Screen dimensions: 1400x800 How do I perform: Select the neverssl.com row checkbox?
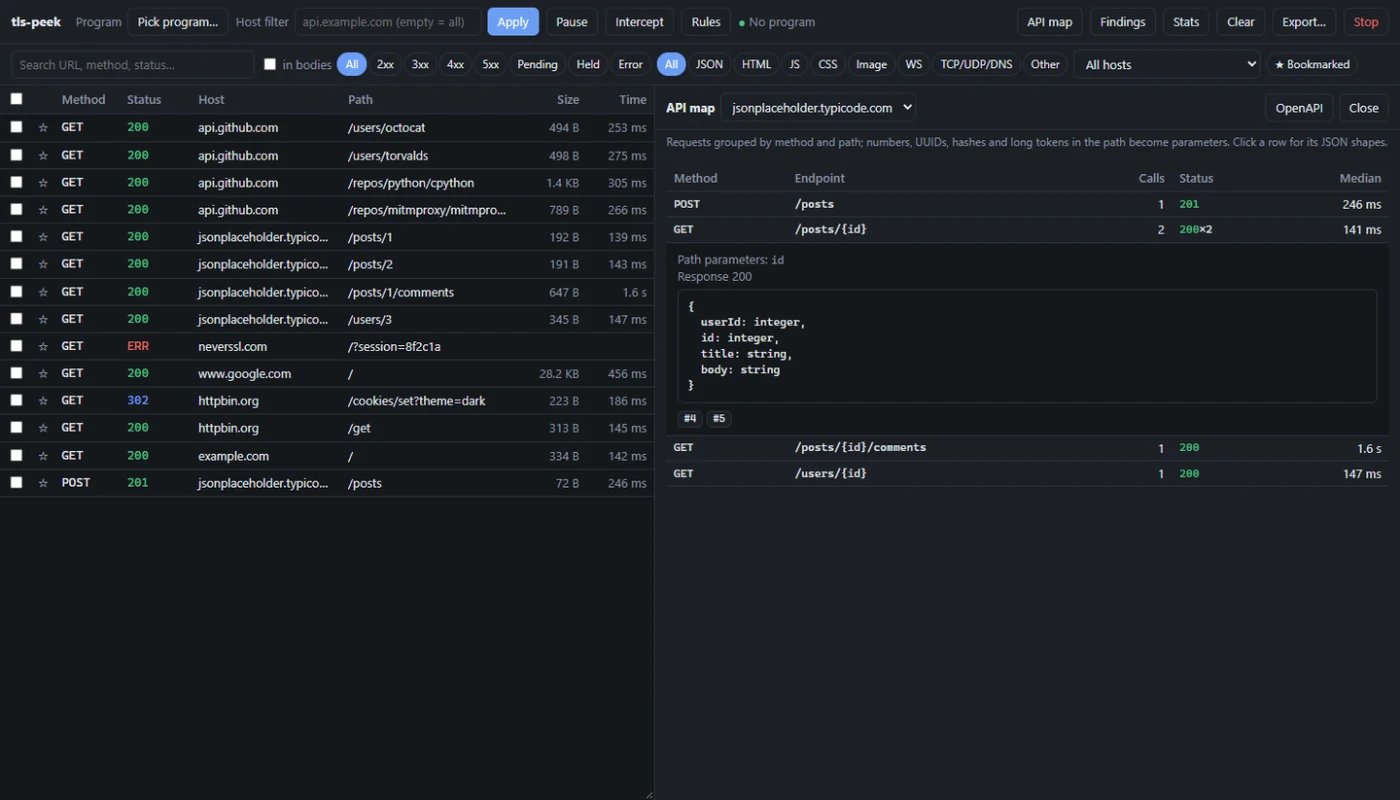tap(16, 345)
